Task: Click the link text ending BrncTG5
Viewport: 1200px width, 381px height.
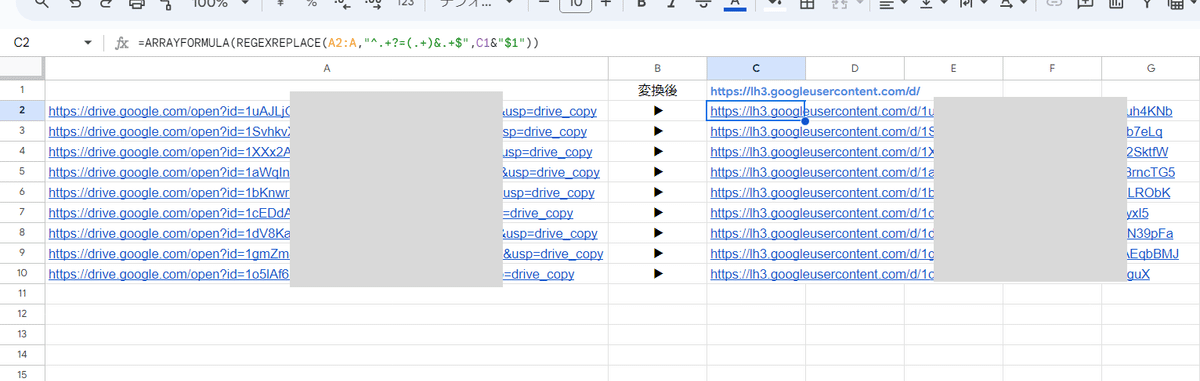Action: click(x=1150, y=172)
